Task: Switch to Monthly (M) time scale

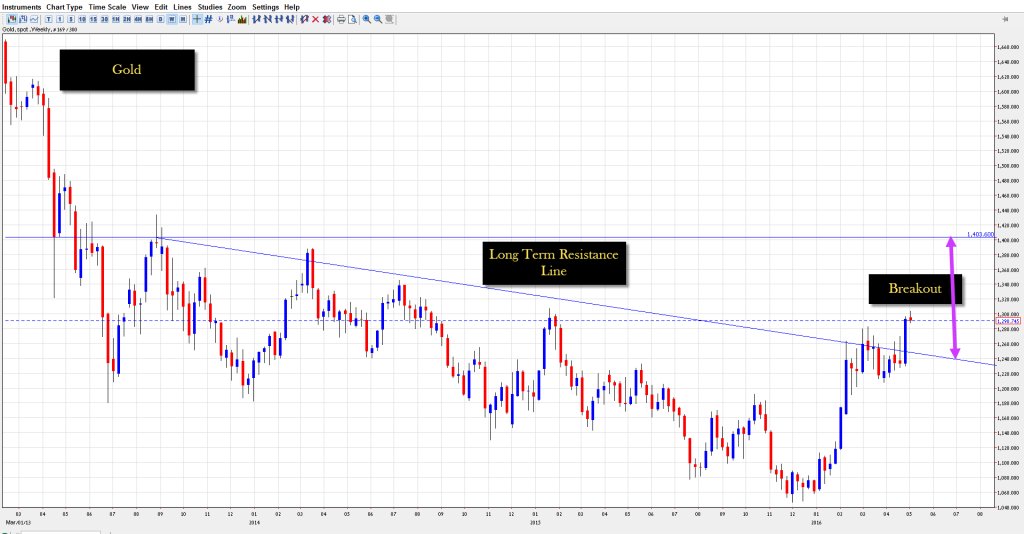Action: point(183,20)
